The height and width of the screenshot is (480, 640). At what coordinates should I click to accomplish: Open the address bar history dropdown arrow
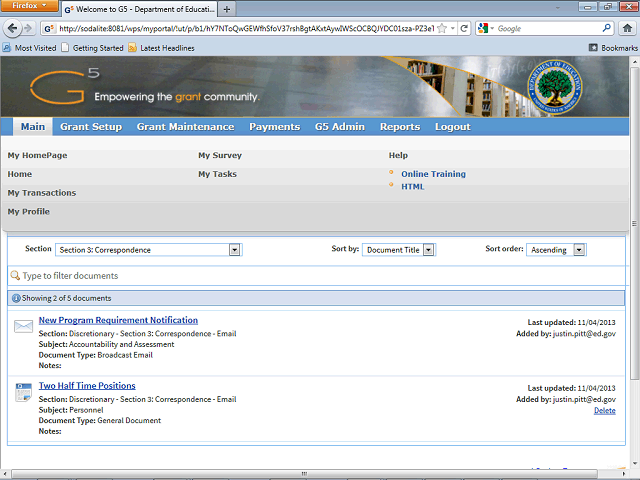[453, 28]
